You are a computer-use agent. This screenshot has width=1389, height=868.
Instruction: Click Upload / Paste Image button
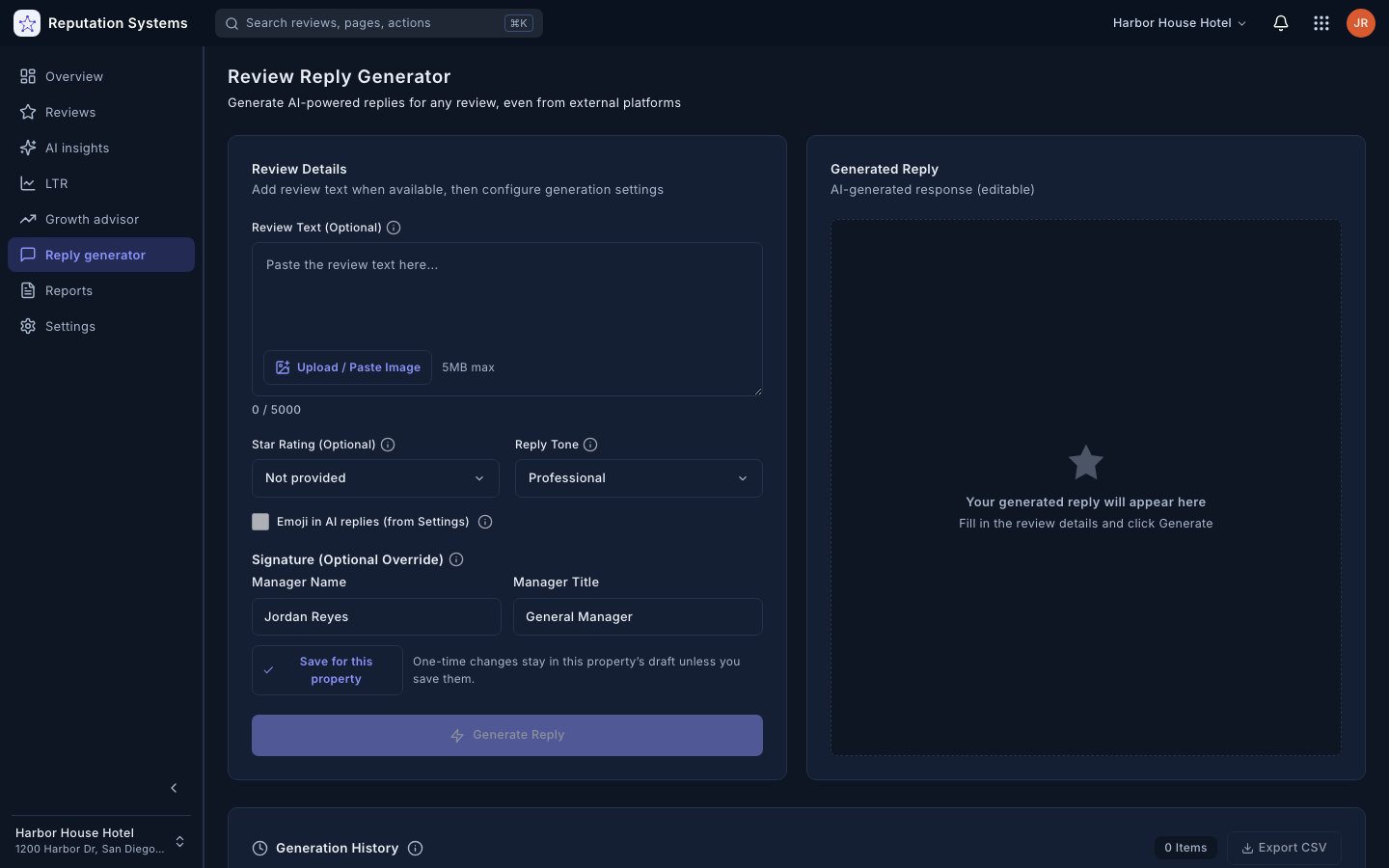pyautogui.click(x=347, y=367)
